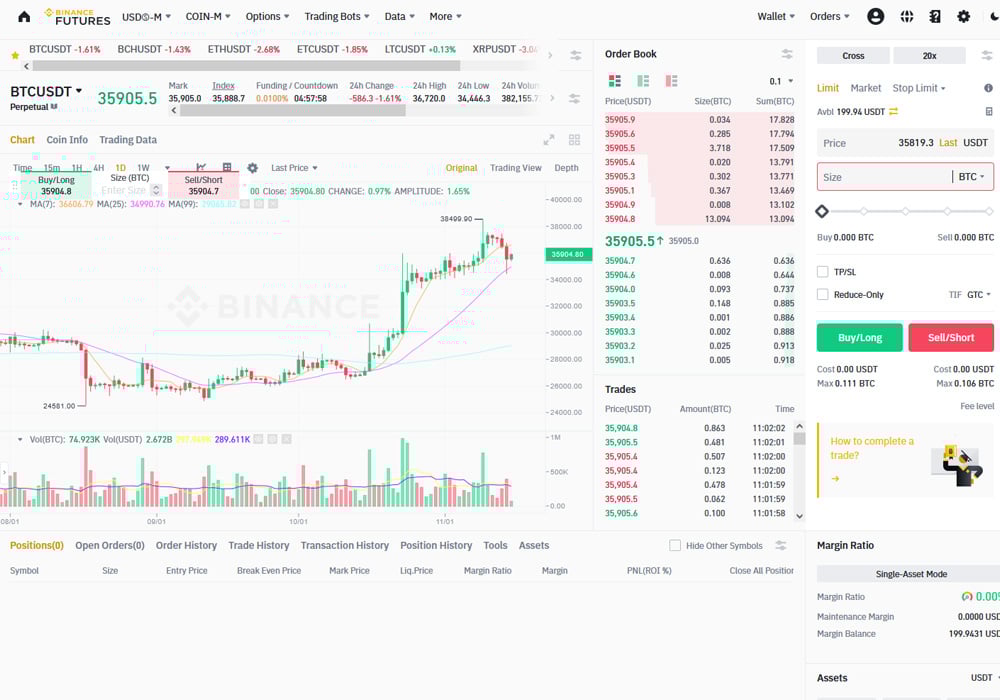Click Close All Positions link
The width and height of the screenshot is (1000, 700).
tap(761, 571)
